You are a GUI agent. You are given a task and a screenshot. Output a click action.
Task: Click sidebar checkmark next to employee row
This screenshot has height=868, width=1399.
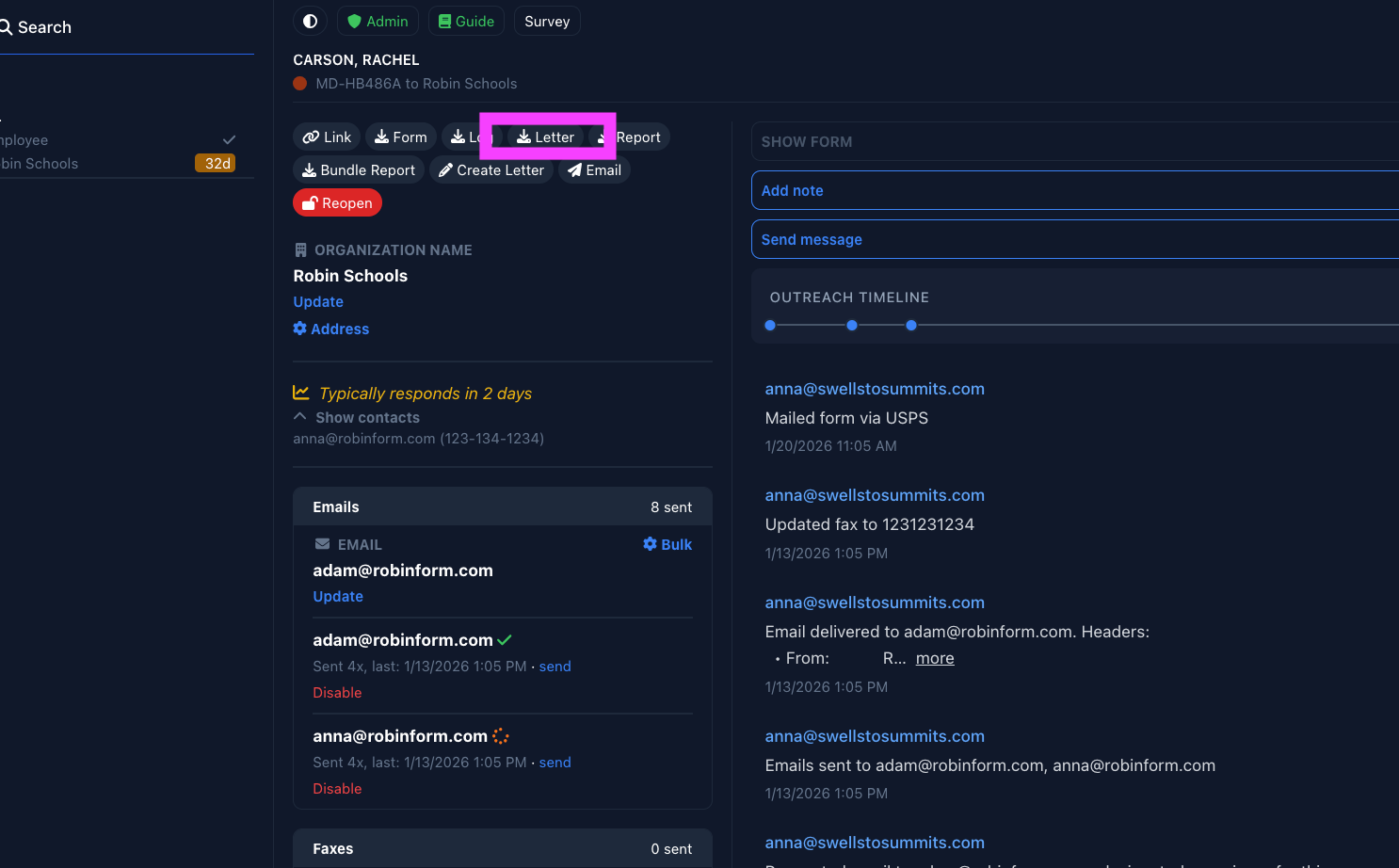(x=229, y=139)
